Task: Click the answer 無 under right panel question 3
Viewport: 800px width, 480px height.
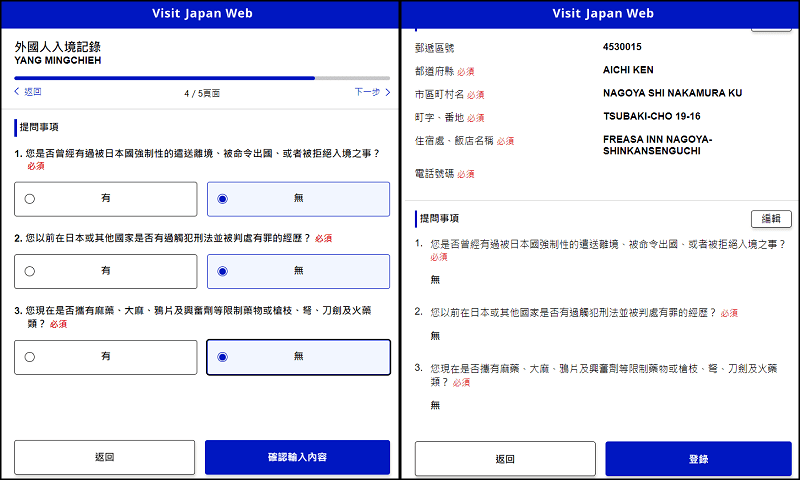Action: click(435, 405)
